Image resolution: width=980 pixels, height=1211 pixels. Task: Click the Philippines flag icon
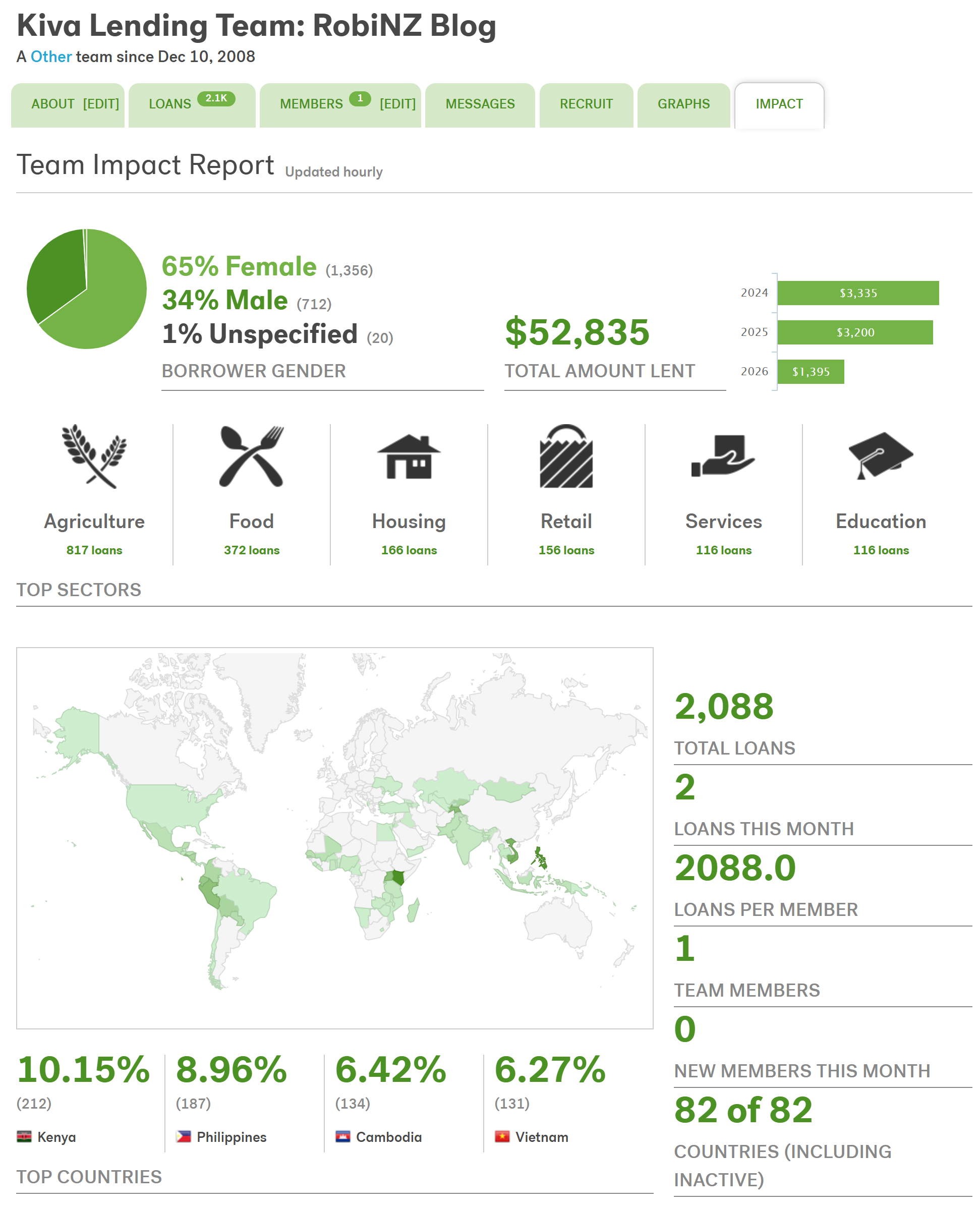click(x=184, y=1136)
